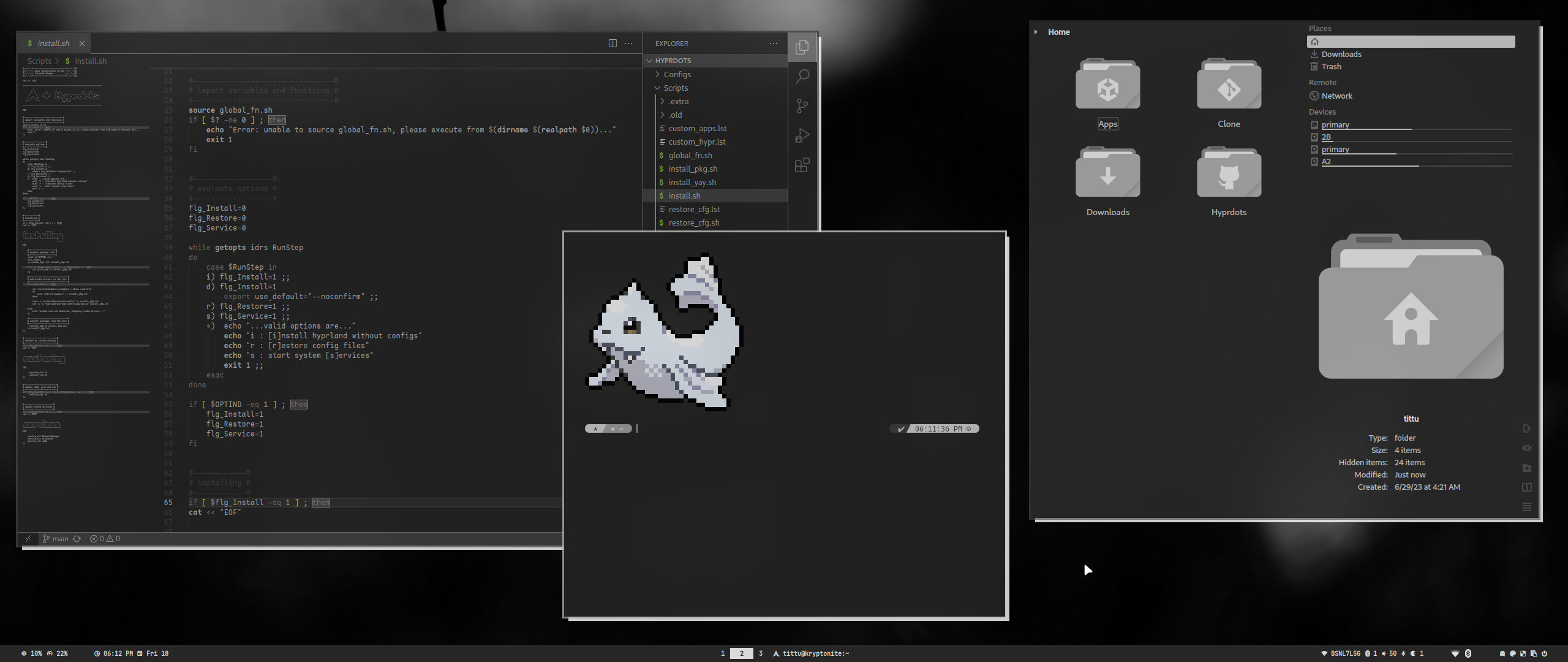Click split editor icon in tab bar
This screenshot has width=1568, height=662.
click(612, 44)
